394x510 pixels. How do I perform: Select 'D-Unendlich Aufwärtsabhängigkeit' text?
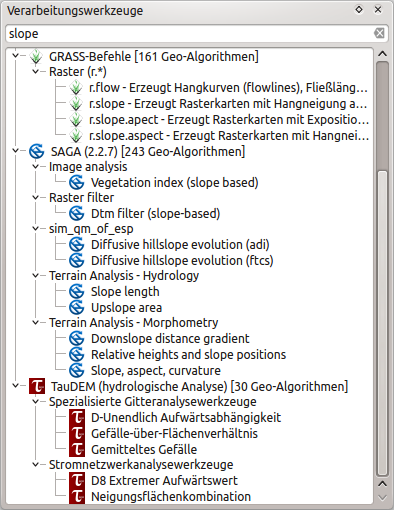(x=186, y=417)
